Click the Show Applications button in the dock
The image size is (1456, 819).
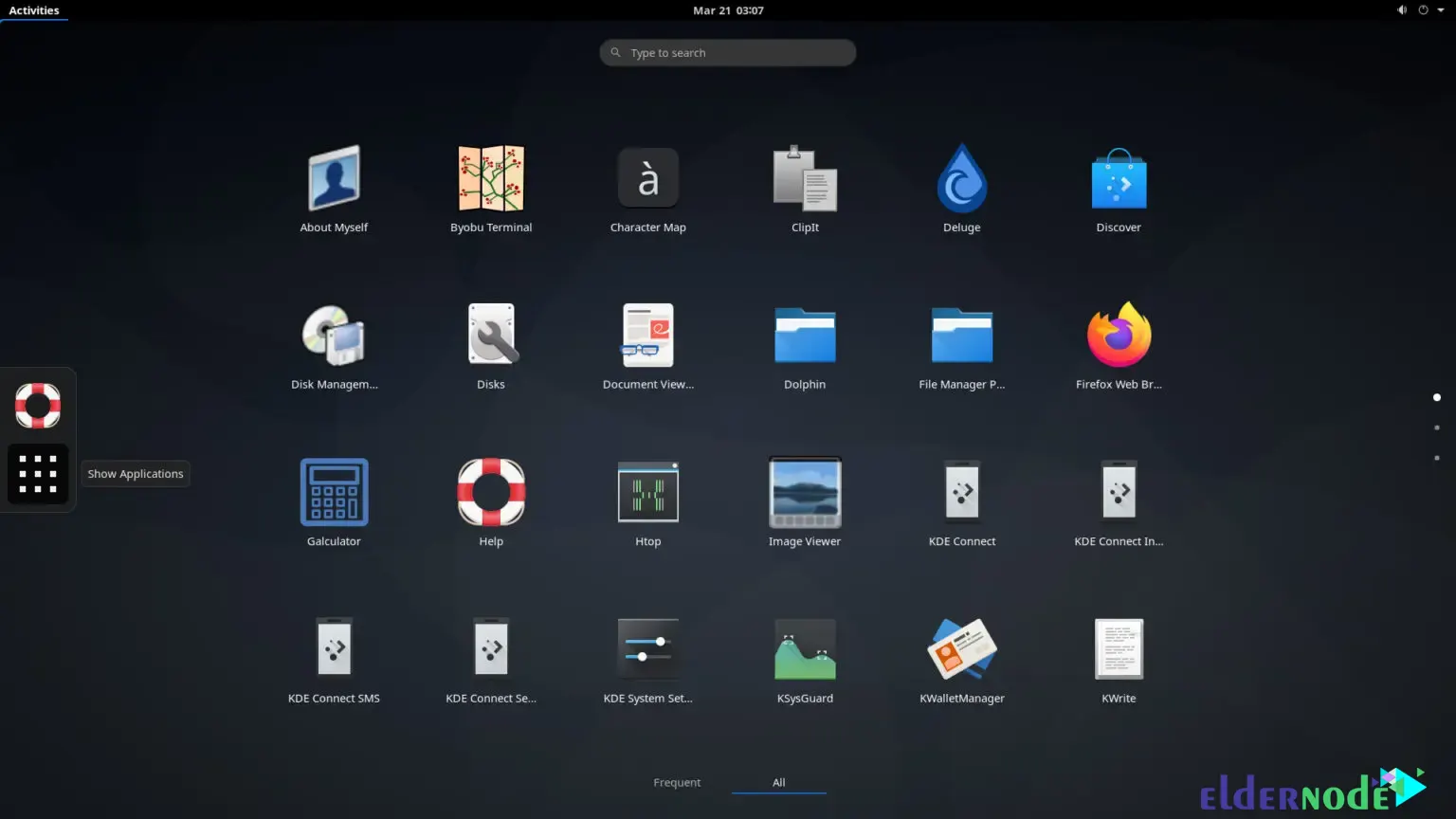pyautogui.click(x=37, y=474)
